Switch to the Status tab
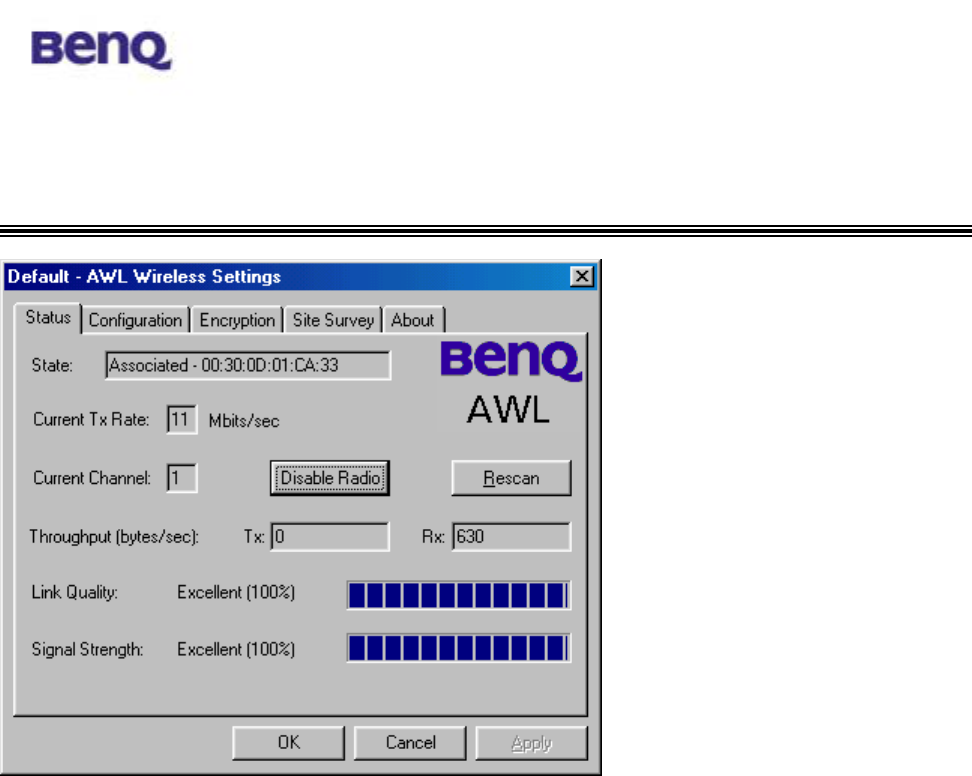Image resolution: width=972 pixels, height=776 pixels. coord(48,318)
